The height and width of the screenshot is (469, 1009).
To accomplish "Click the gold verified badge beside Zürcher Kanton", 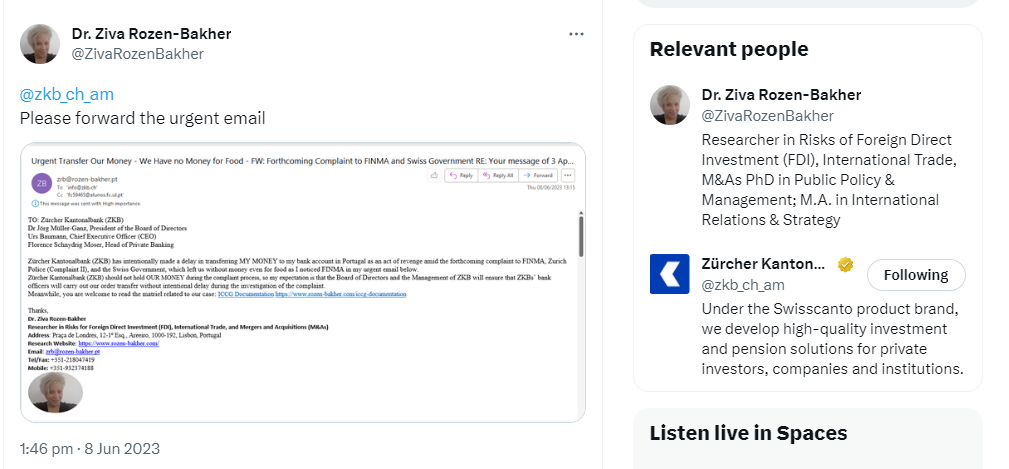I will pyautogui.click(x=846, y=264).
